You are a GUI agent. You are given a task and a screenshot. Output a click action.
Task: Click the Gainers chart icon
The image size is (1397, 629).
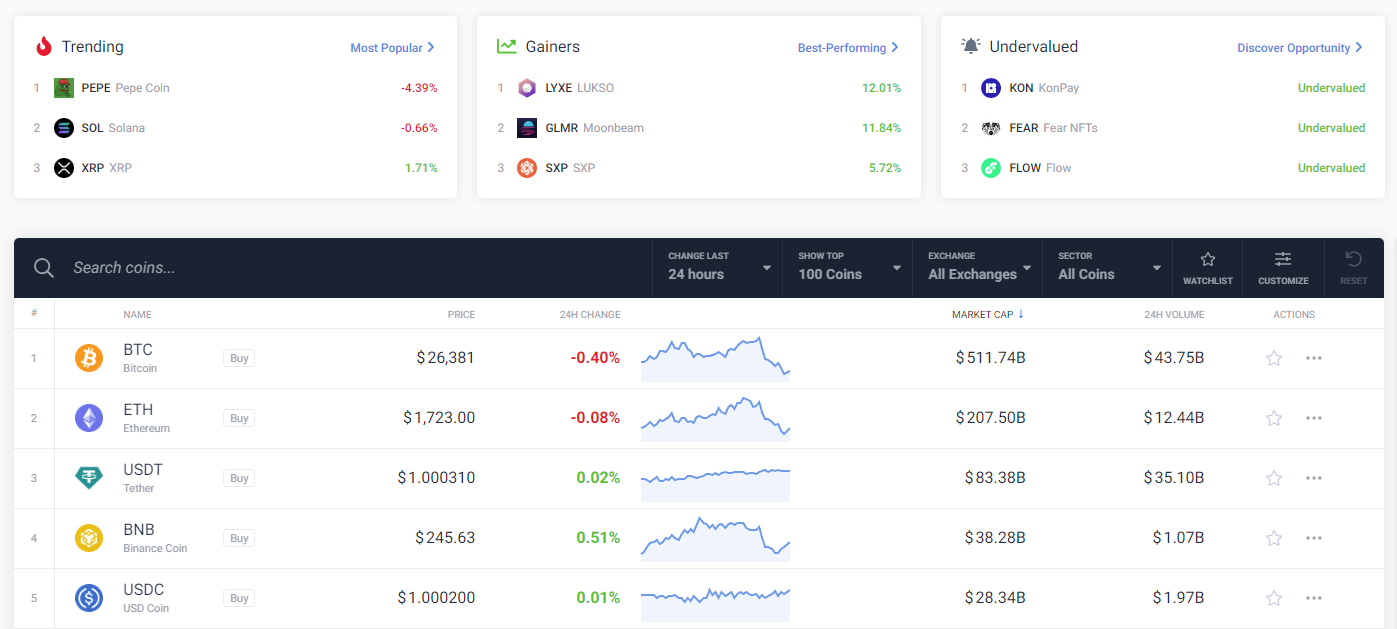click(x=507, y=47)
